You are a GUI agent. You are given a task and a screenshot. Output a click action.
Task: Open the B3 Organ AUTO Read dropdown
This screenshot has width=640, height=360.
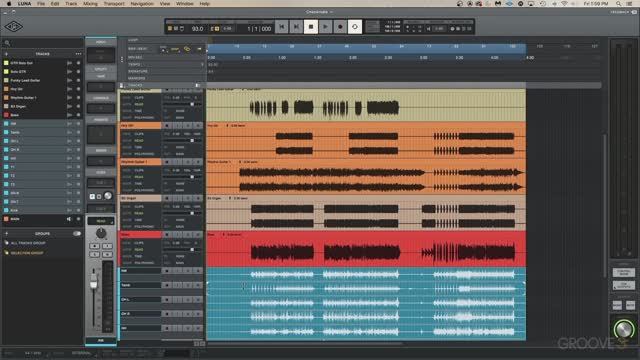click(139, 213)
